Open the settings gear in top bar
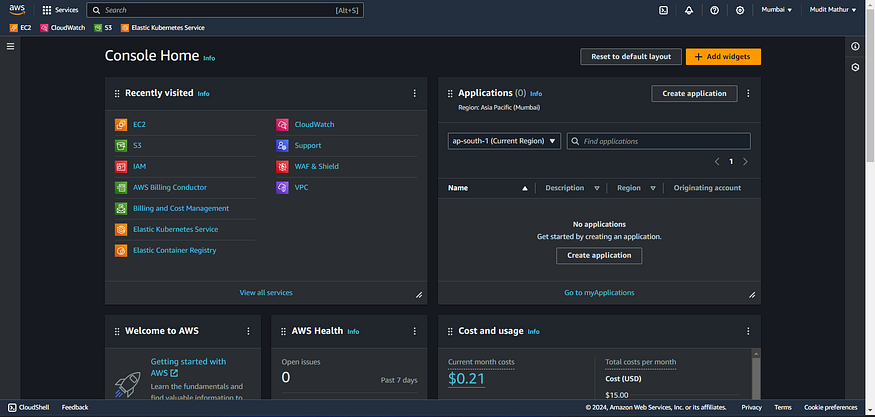 coord(740,10)
